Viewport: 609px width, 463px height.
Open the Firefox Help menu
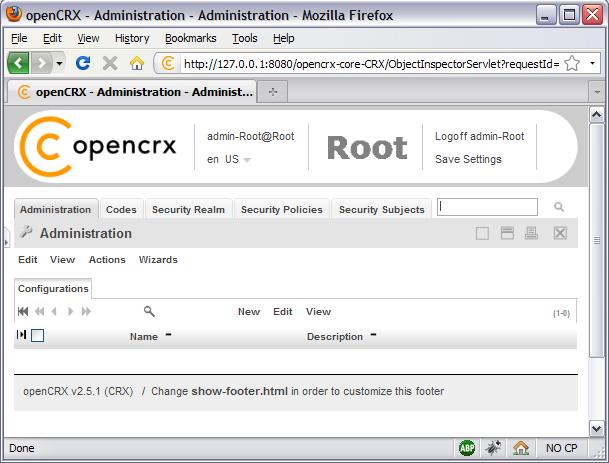pyautogui.click(x=284, y=38)
